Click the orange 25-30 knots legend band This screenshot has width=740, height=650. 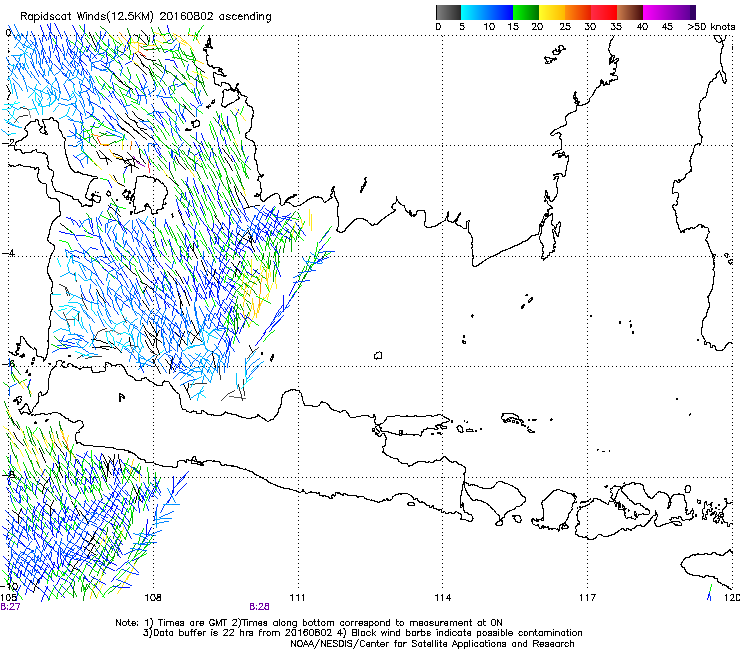[x=578, y=12]
